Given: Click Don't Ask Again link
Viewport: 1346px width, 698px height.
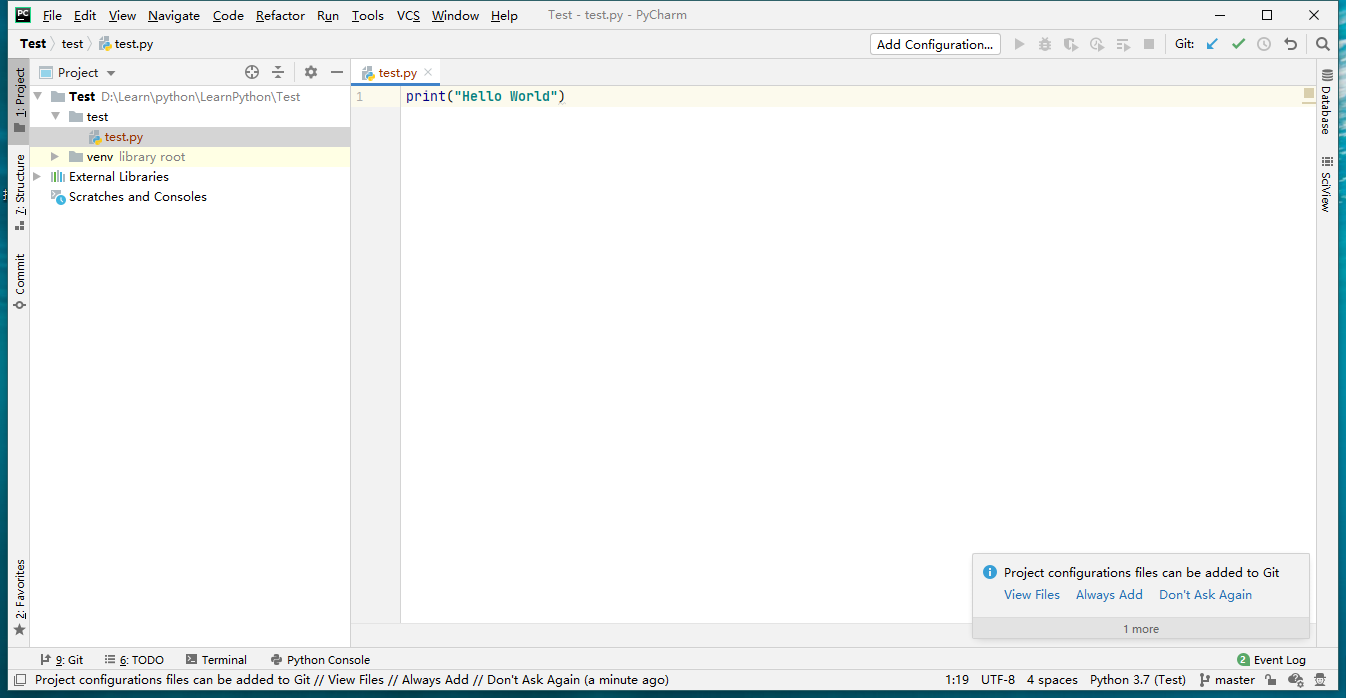Looking at the screenshot, I should [x=1205, y=595].
